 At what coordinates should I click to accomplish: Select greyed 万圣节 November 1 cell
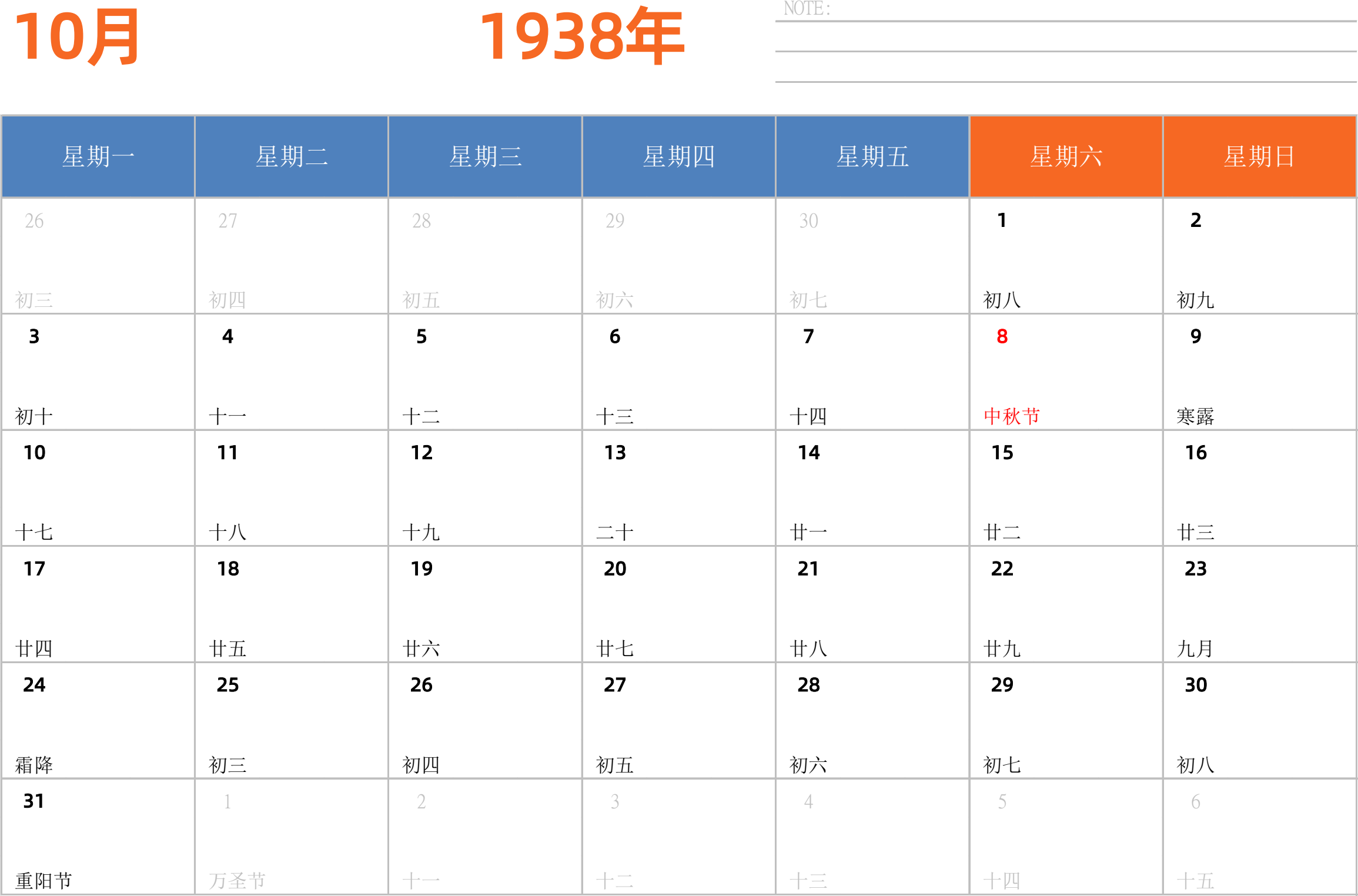tap(291, 837)
